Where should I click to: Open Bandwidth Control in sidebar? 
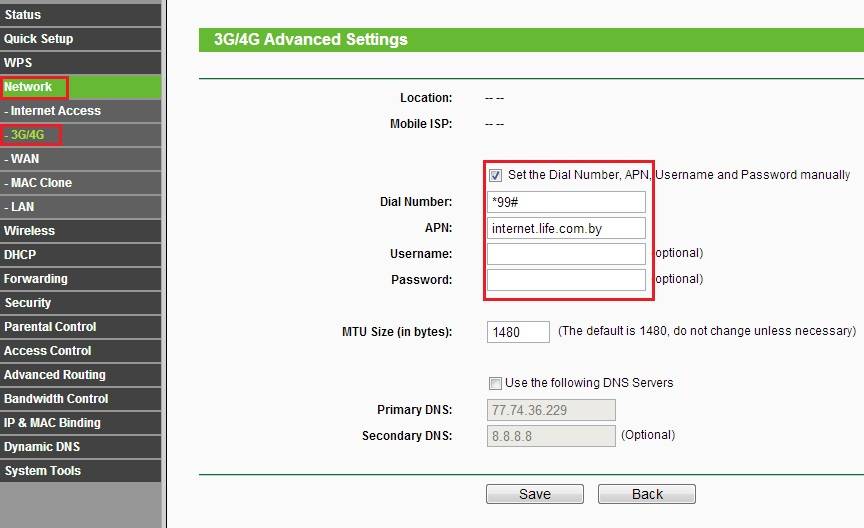80,398
